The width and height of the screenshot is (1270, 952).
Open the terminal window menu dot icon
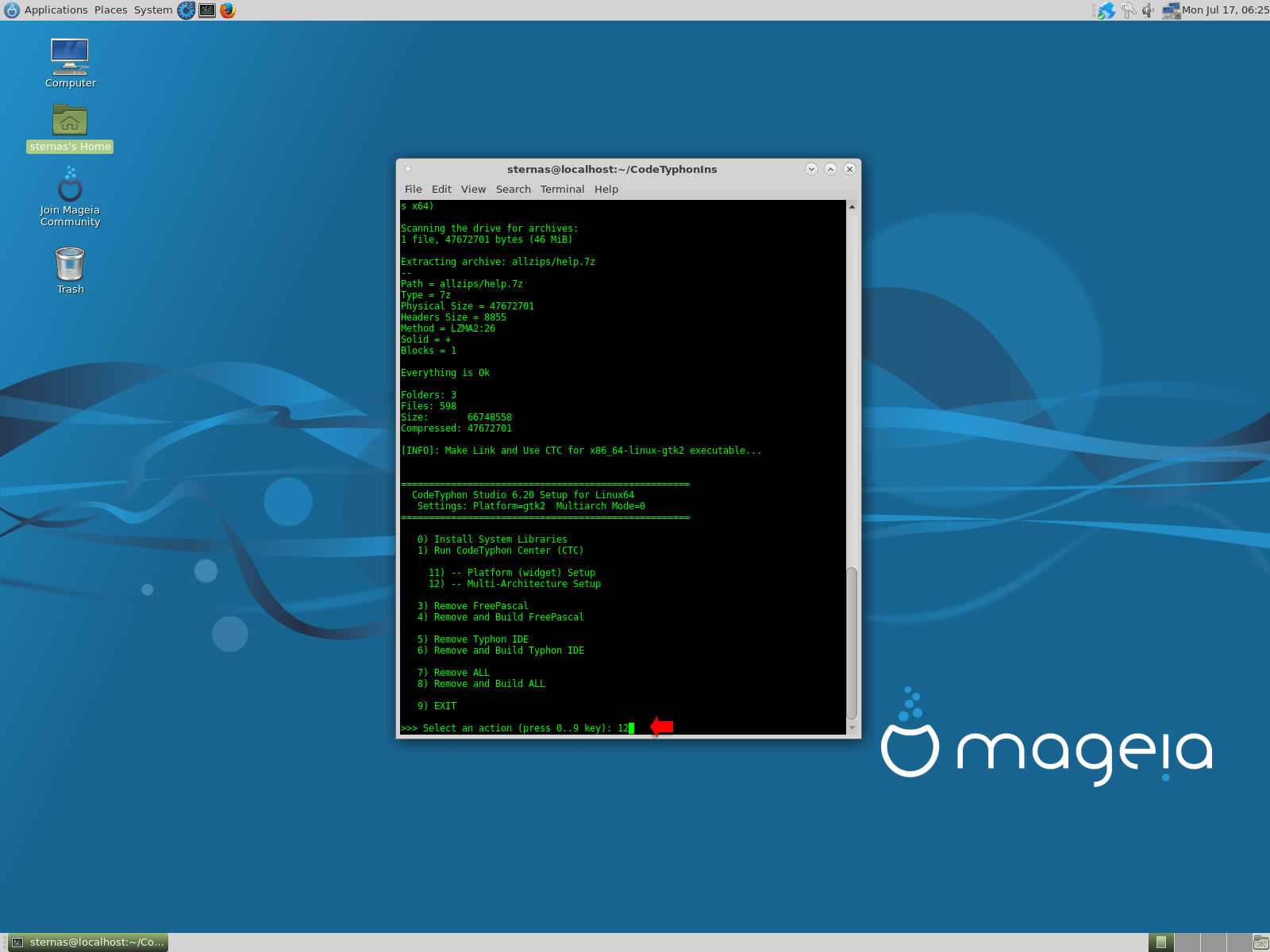click(x=408, y=169)
